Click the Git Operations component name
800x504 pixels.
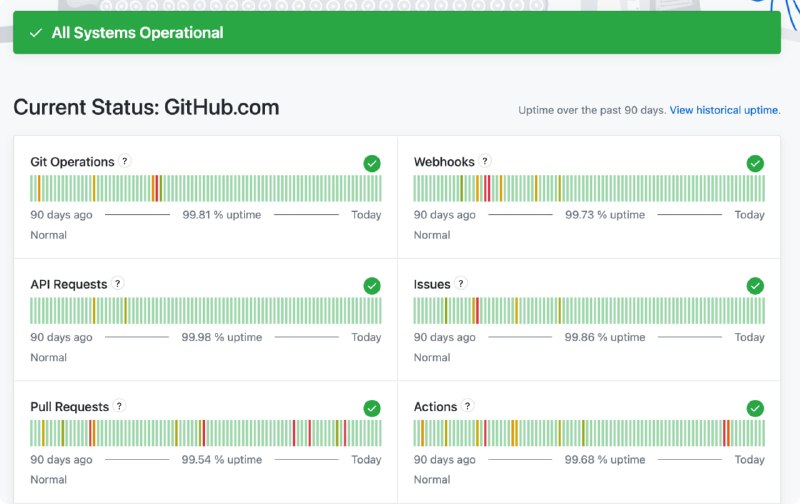pos(72,162)
